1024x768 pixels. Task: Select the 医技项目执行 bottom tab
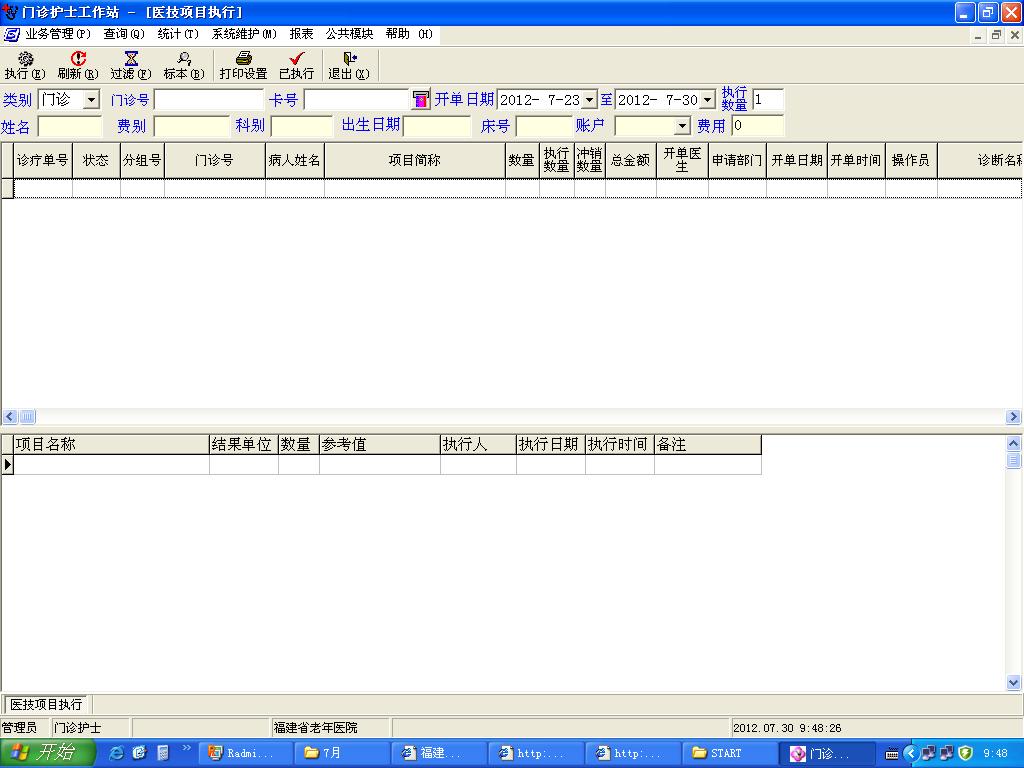46,705
